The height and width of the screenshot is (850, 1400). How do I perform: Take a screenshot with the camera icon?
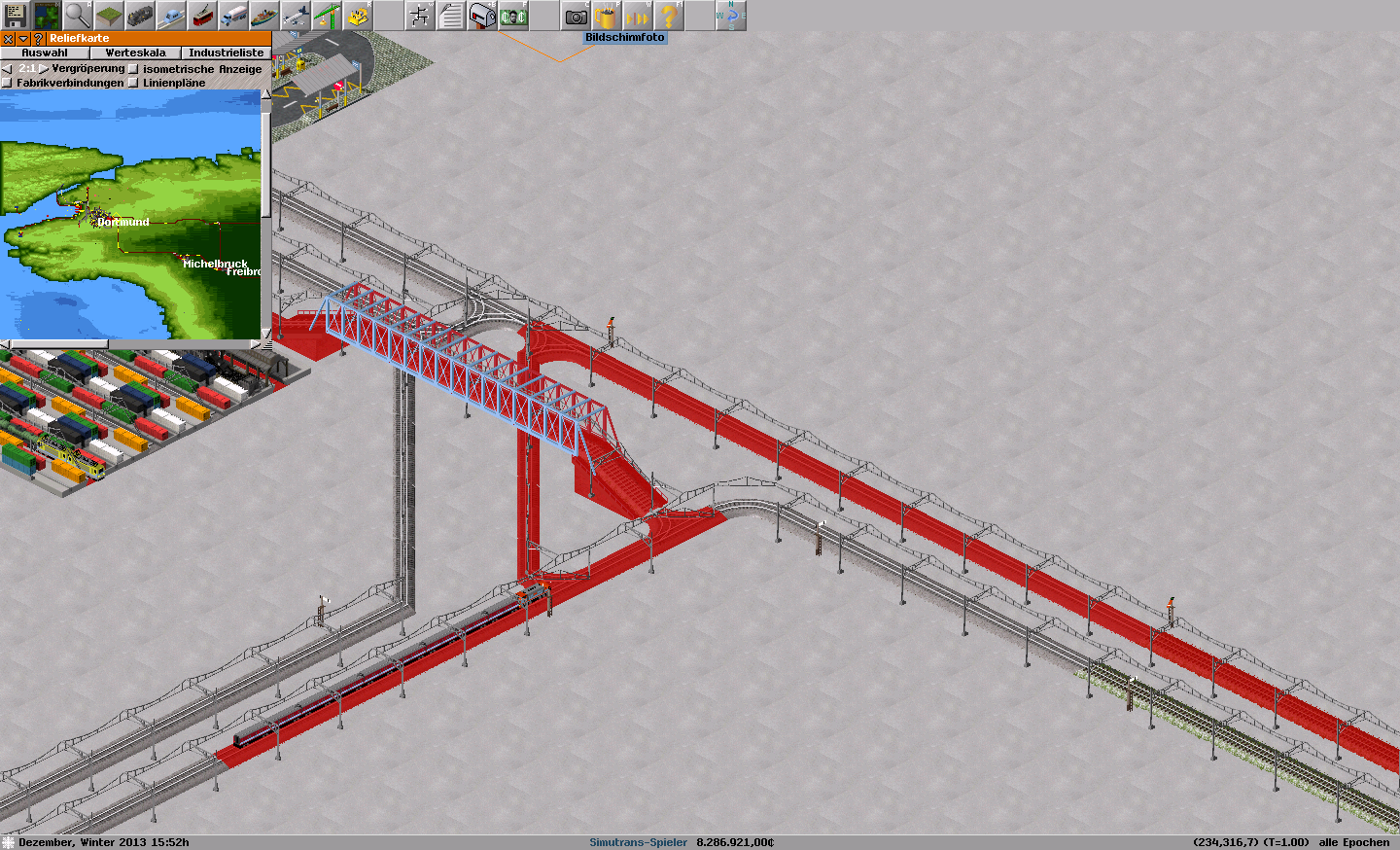point(576,16)
